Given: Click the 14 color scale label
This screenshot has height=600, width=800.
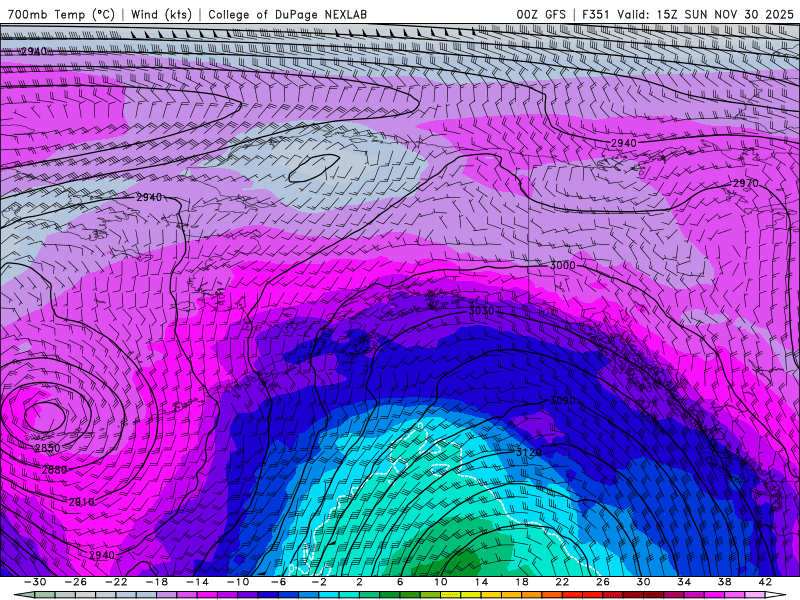Looking at the screenshot, I should click(481, 582).
